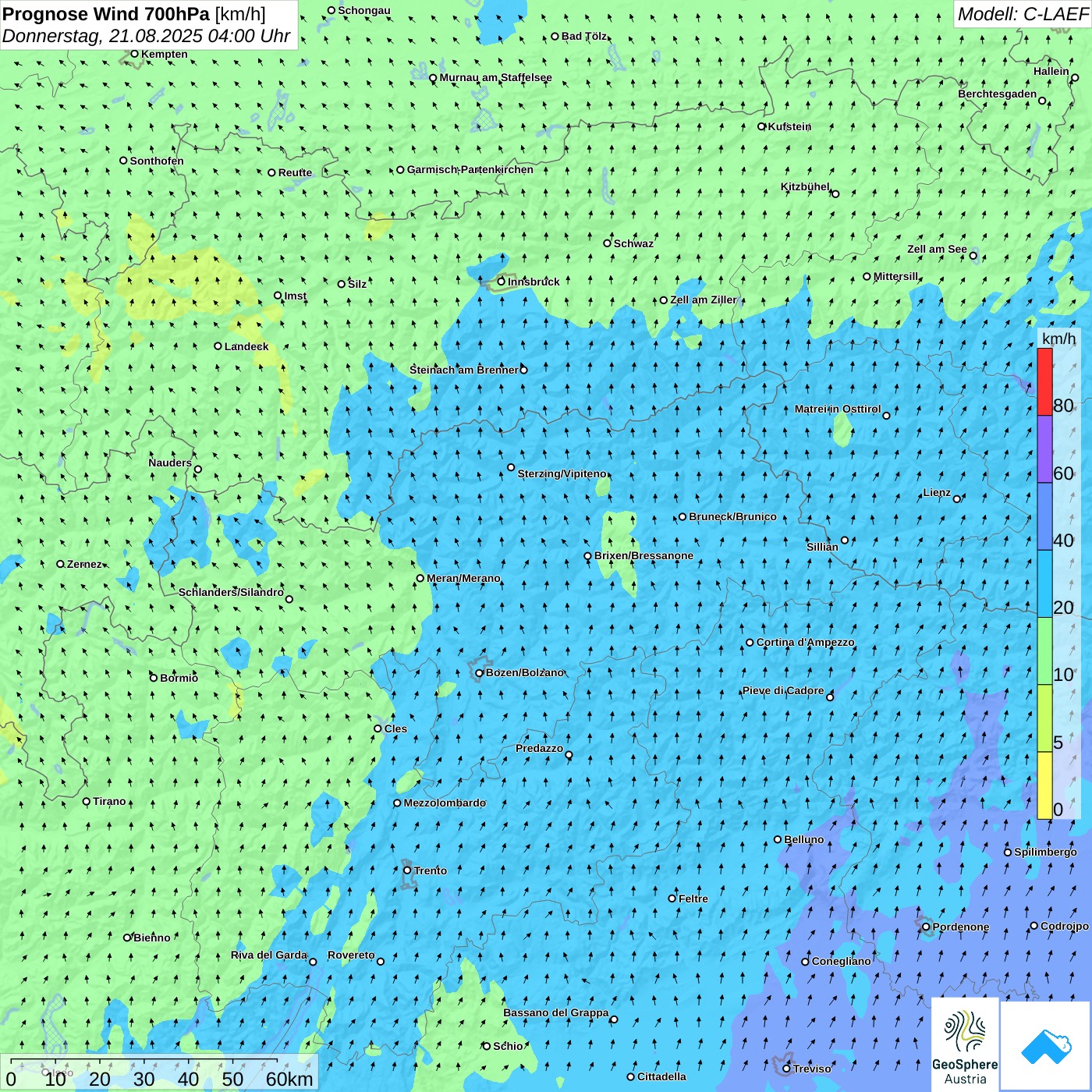Viewport: 1092px width, 1092px height.
Task: Select the Kempten city dot
Action: [x=134, y=54]
